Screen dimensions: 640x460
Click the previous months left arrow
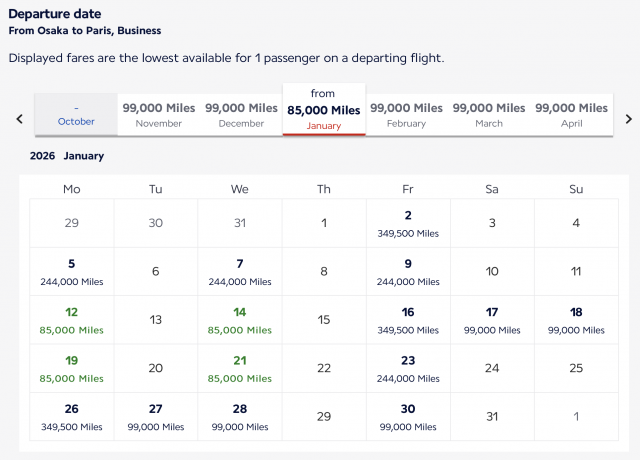(x=19, y=118)
